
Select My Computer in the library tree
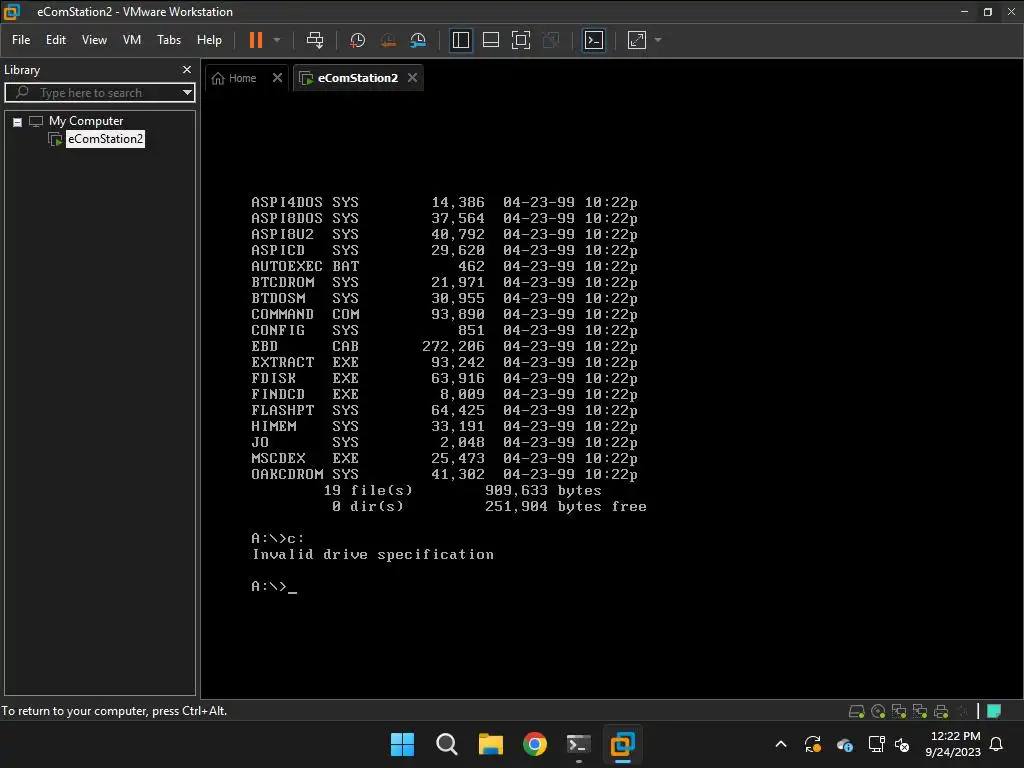(86, 121)
